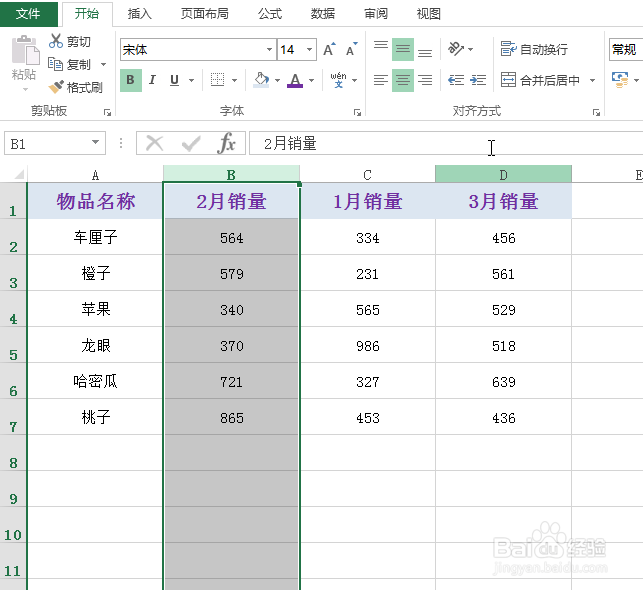Click the formula bar showing 2月销量

(x=445, y=143)
